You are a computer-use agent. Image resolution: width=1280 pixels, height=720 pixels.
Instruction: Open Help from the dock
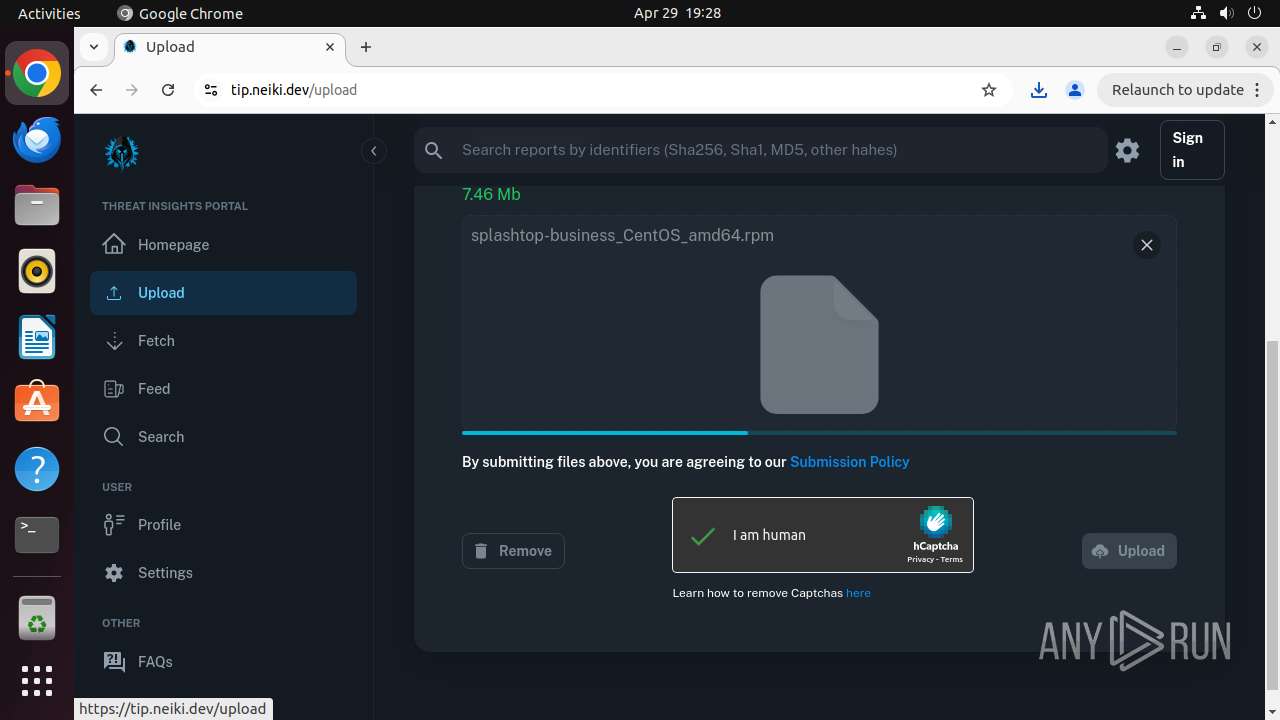[37, 470]
